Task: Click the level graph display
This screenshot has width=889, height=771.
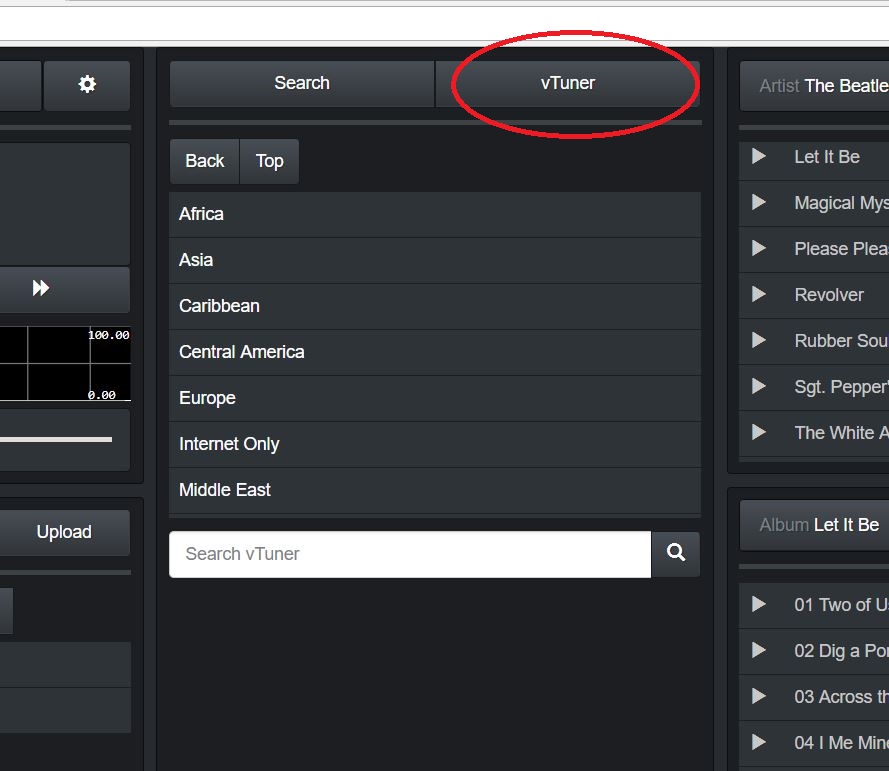Action: [65, 363]
